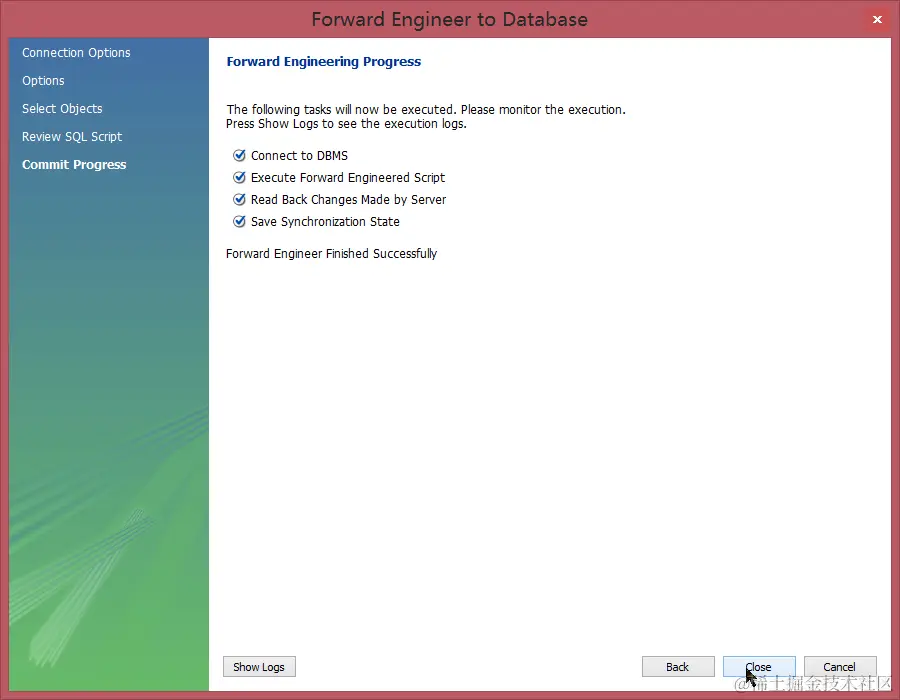Click 'Save Synchronization State' task text
Image resolution: width=900 pixels, height=700 pixels.
click(x=325, y=222)
